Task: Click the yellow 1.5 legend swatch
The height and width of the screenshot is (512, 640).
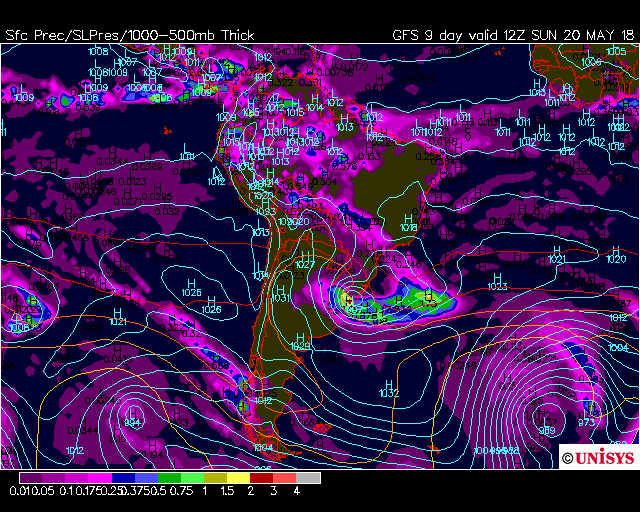Action: click(x=239, y=478)
